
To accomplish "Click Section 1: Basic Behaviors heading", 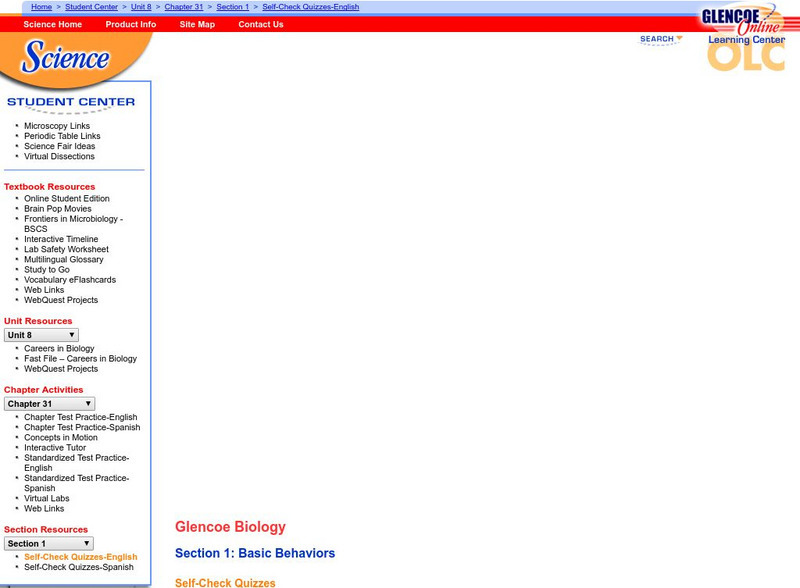I will tap(255, 553).
